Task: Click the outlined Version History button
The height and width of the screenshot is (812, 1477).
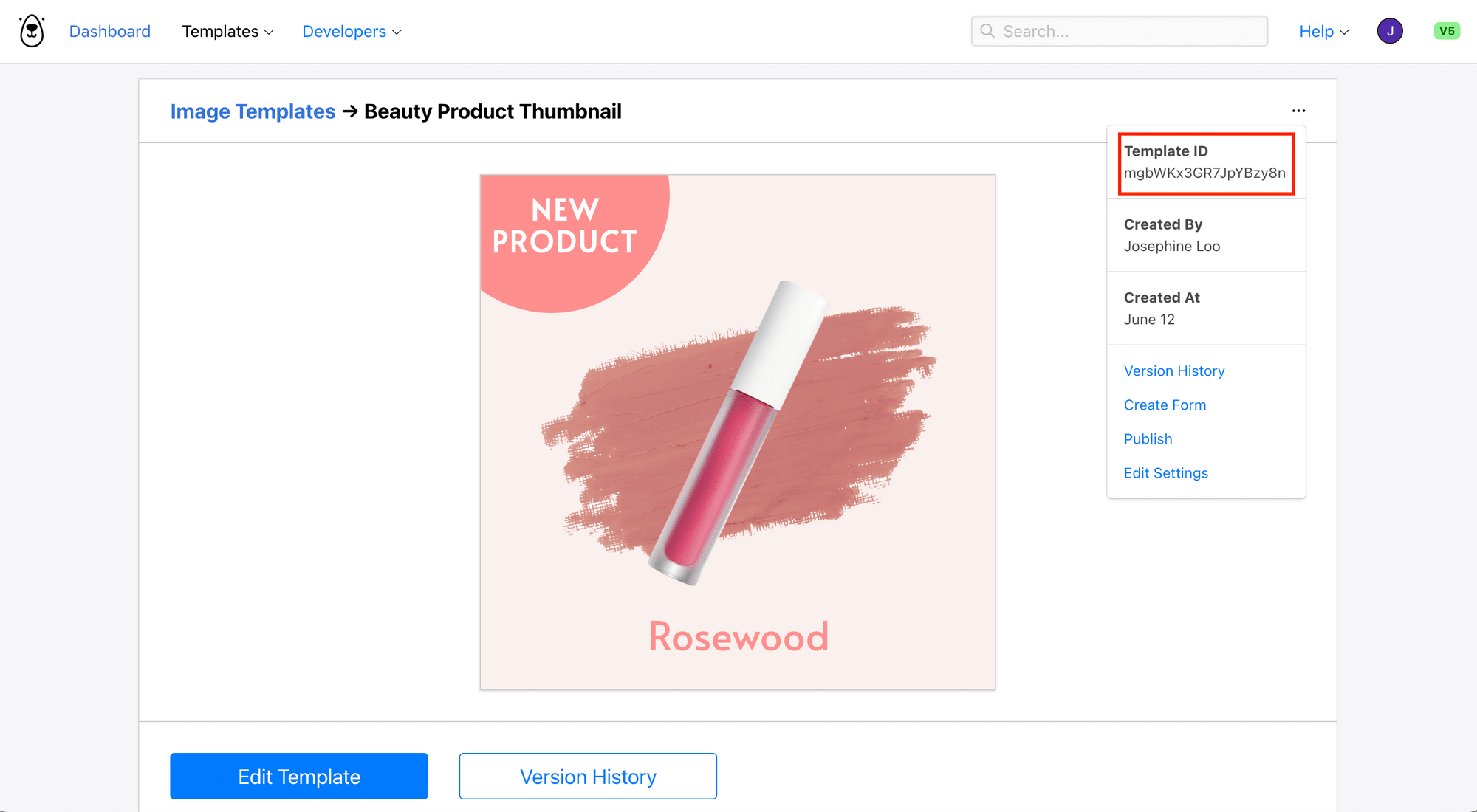Action: pyautogui.click(x=588, y=777)
